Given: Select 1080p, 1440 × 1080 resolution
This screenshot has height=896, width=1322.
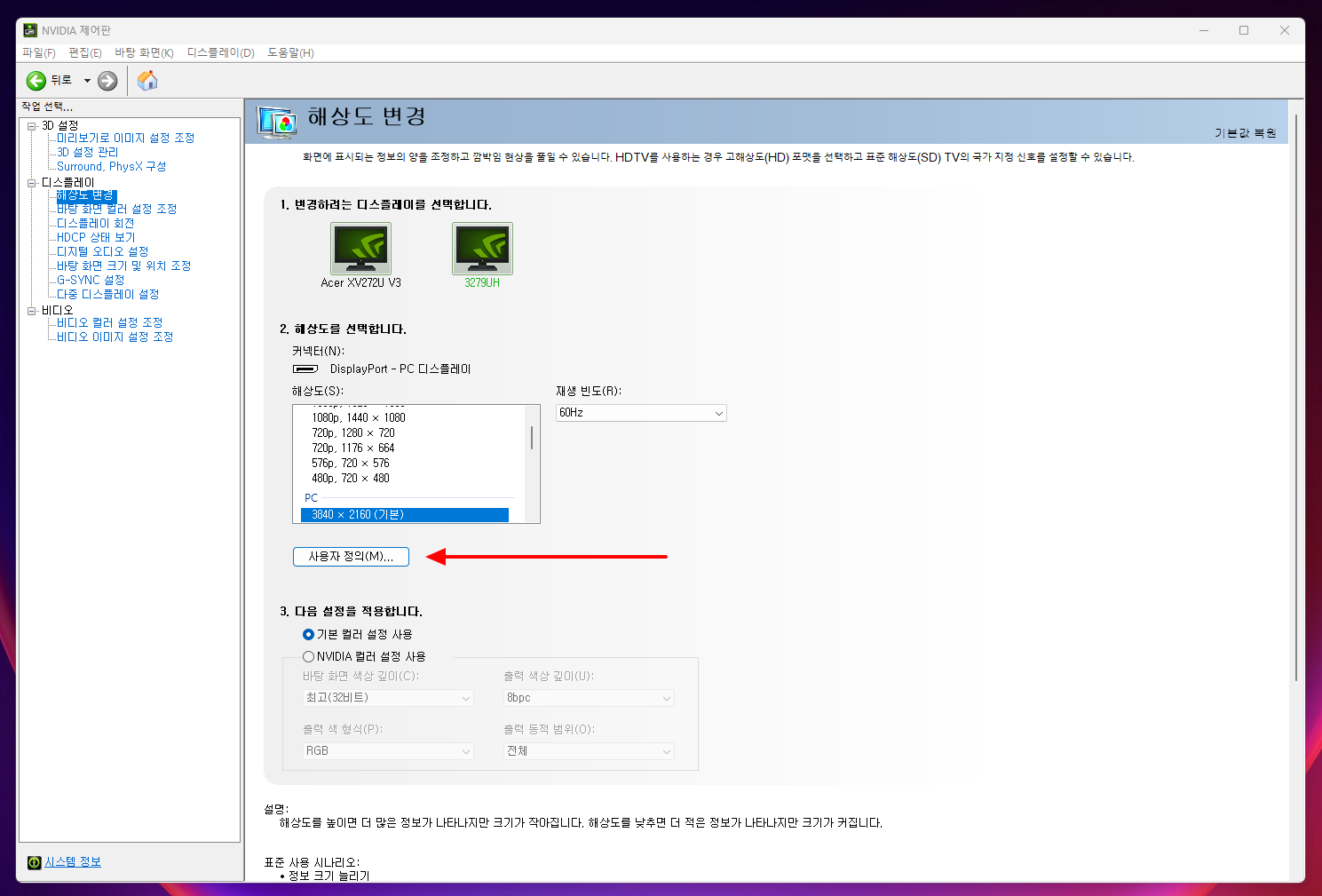Looking at the screenshot, I should click(x=359, y=418).
